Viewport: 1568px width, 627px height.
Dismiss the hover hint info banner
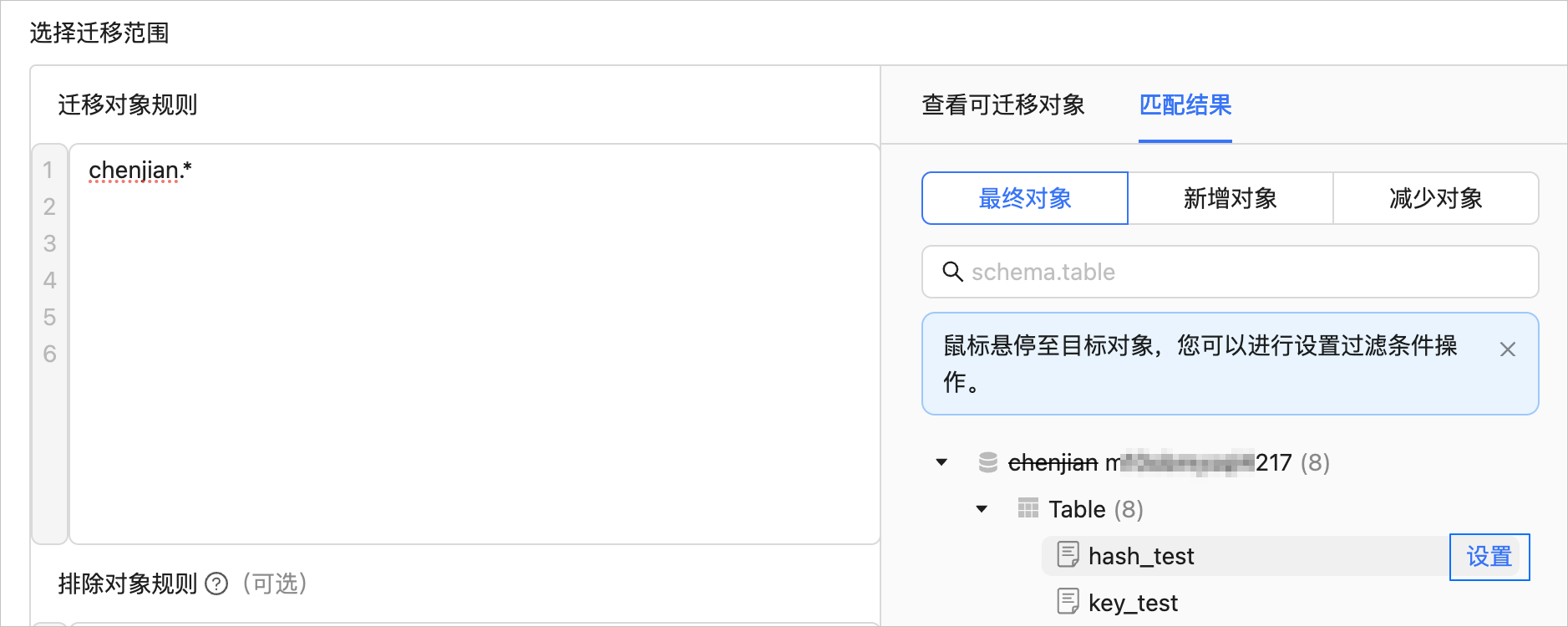[1507, 349]
